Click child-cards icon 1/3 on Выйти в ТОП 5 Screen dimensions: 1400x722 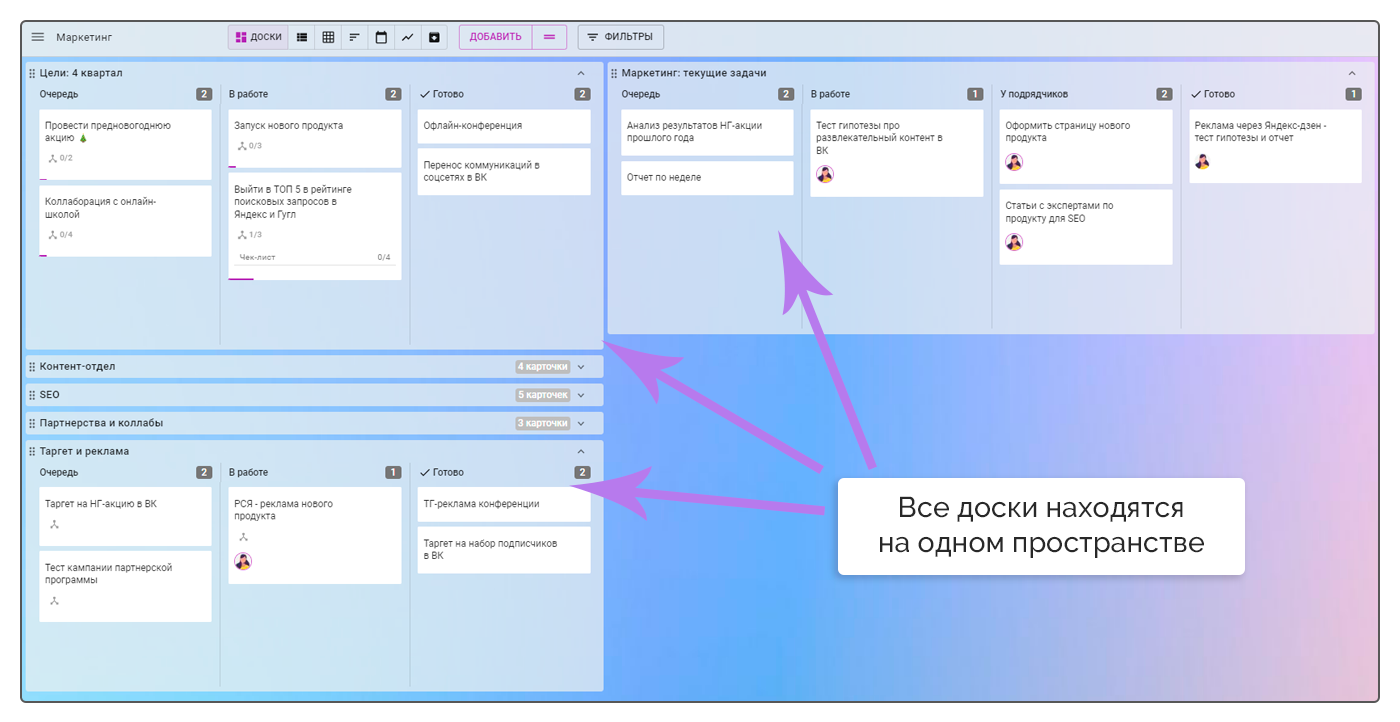pos(249,235)
